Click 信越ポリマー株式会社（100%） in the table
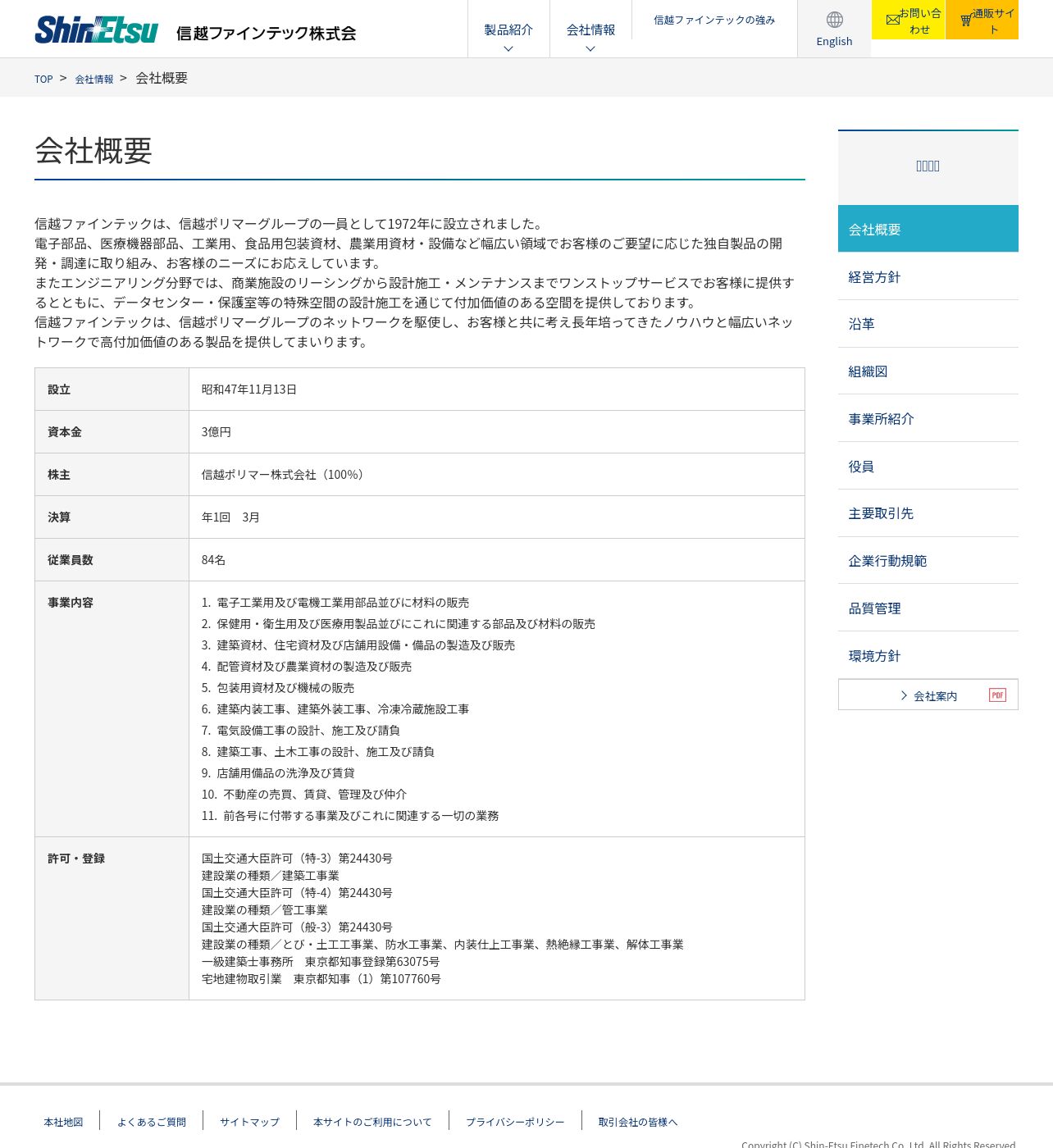The height and width of the screenshot is (1148, 1053). (285, 475)
